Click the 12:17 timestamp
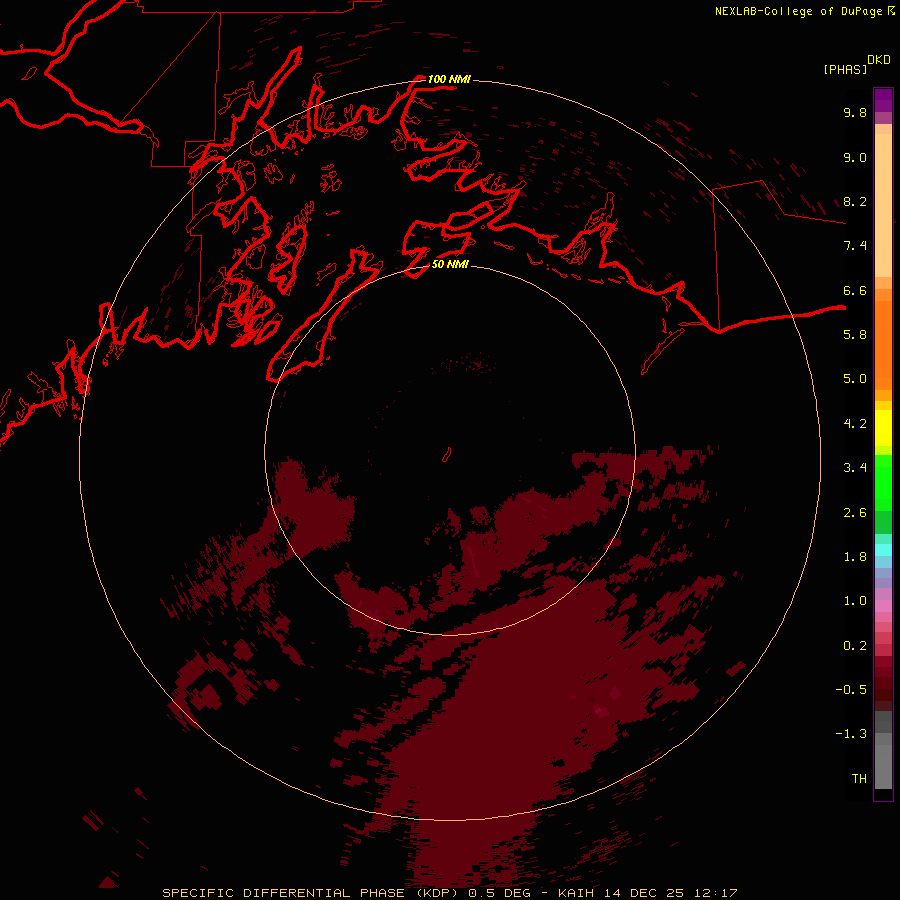 715,893
